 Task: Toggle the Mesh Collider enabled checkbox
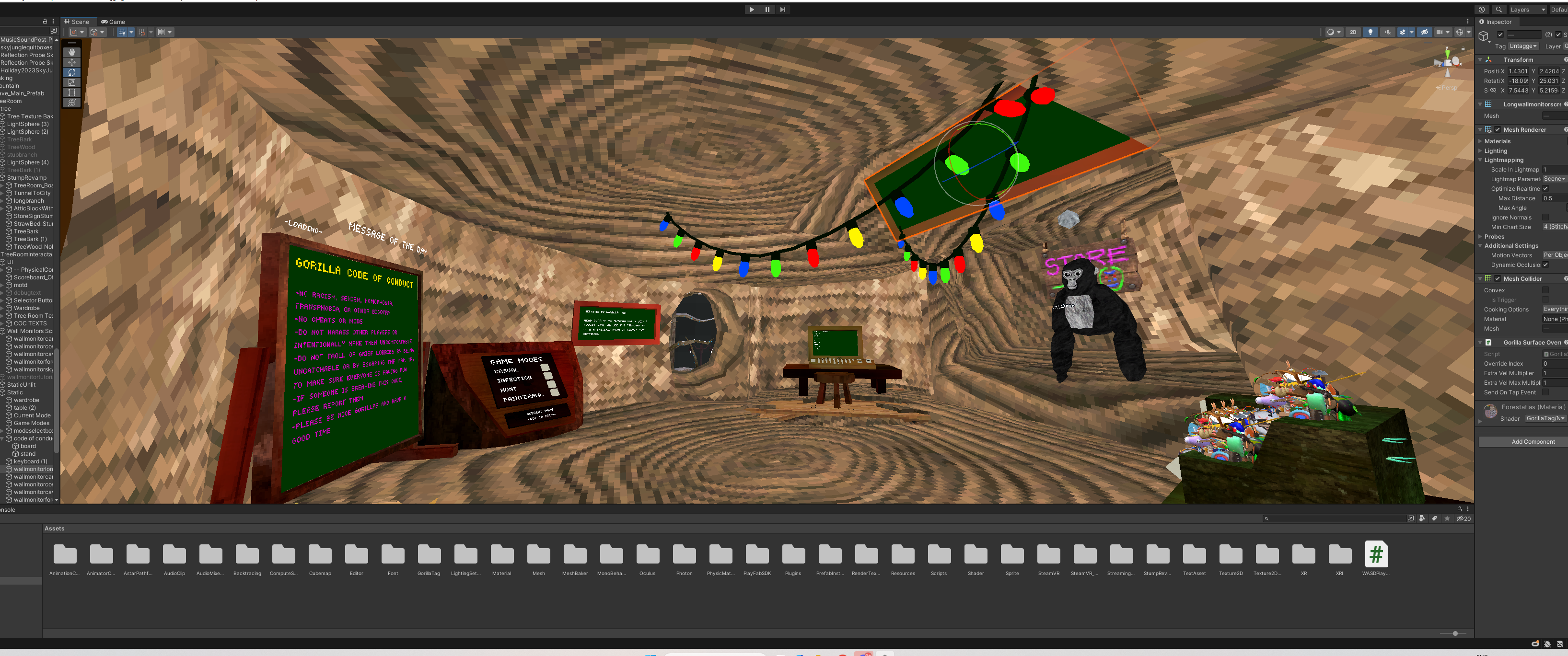tap(1498, 279)
